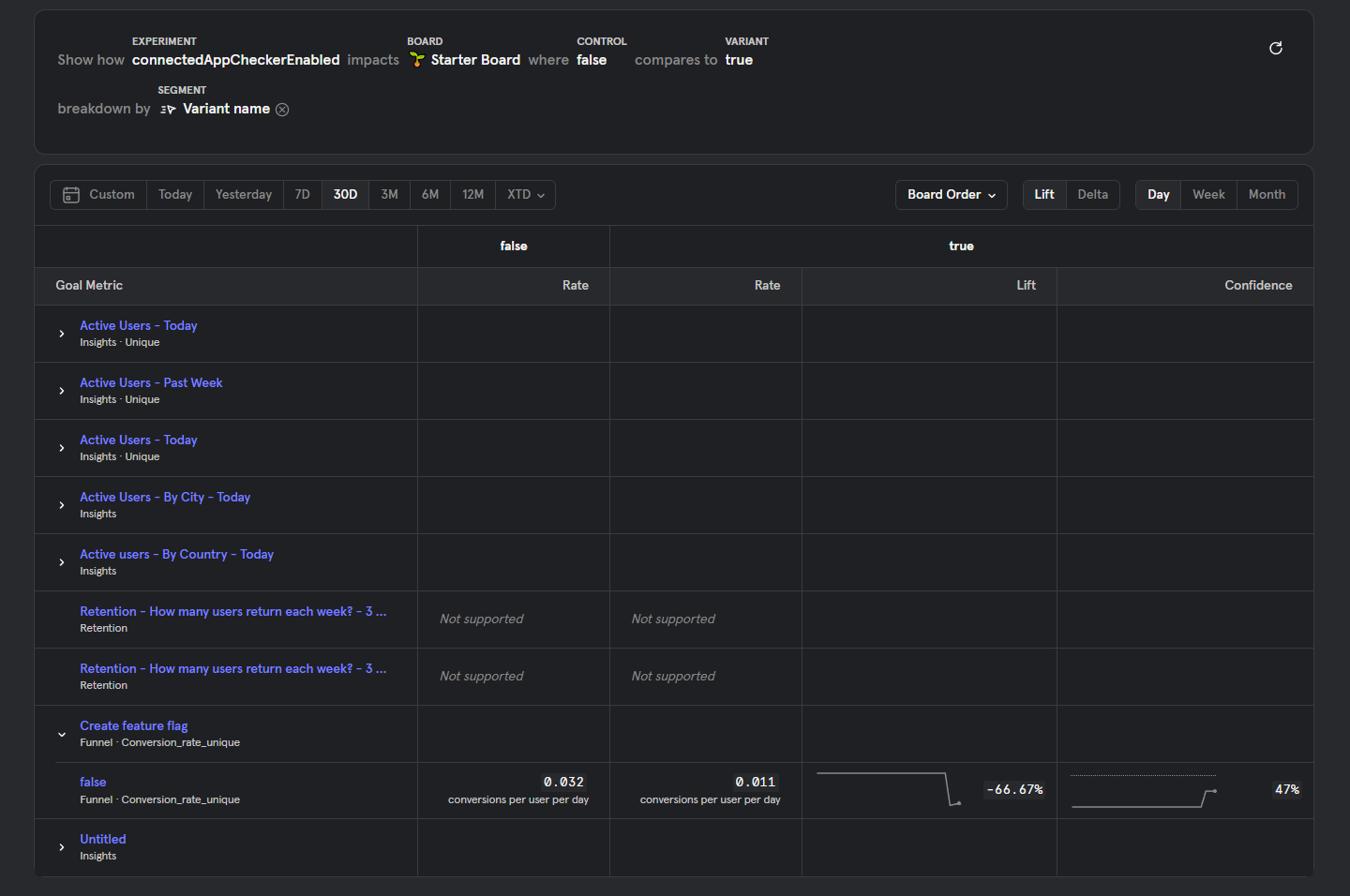Select the Lift display mode
The height and width of the screenshot is (896, 1350).
tap(1044, 194)
